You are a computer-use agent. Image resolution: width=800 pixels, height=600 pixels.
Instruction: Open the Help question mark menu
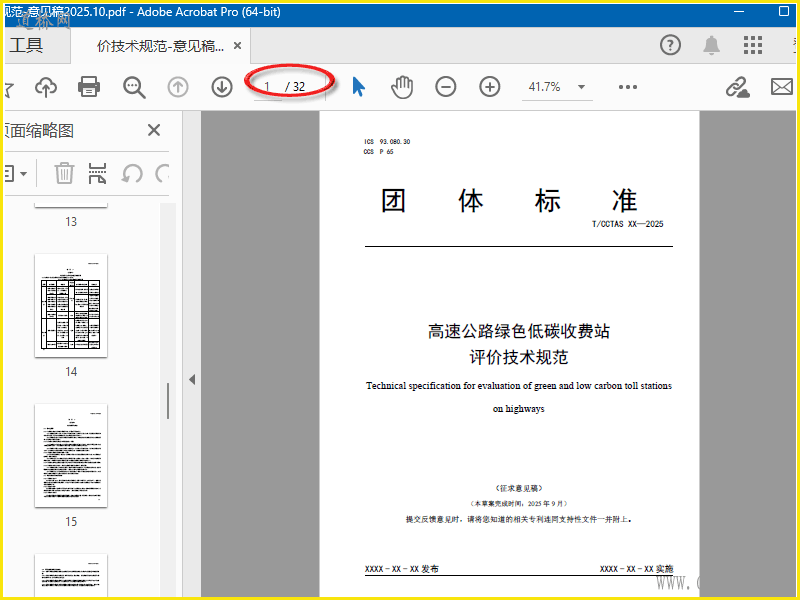click(670, 45)
